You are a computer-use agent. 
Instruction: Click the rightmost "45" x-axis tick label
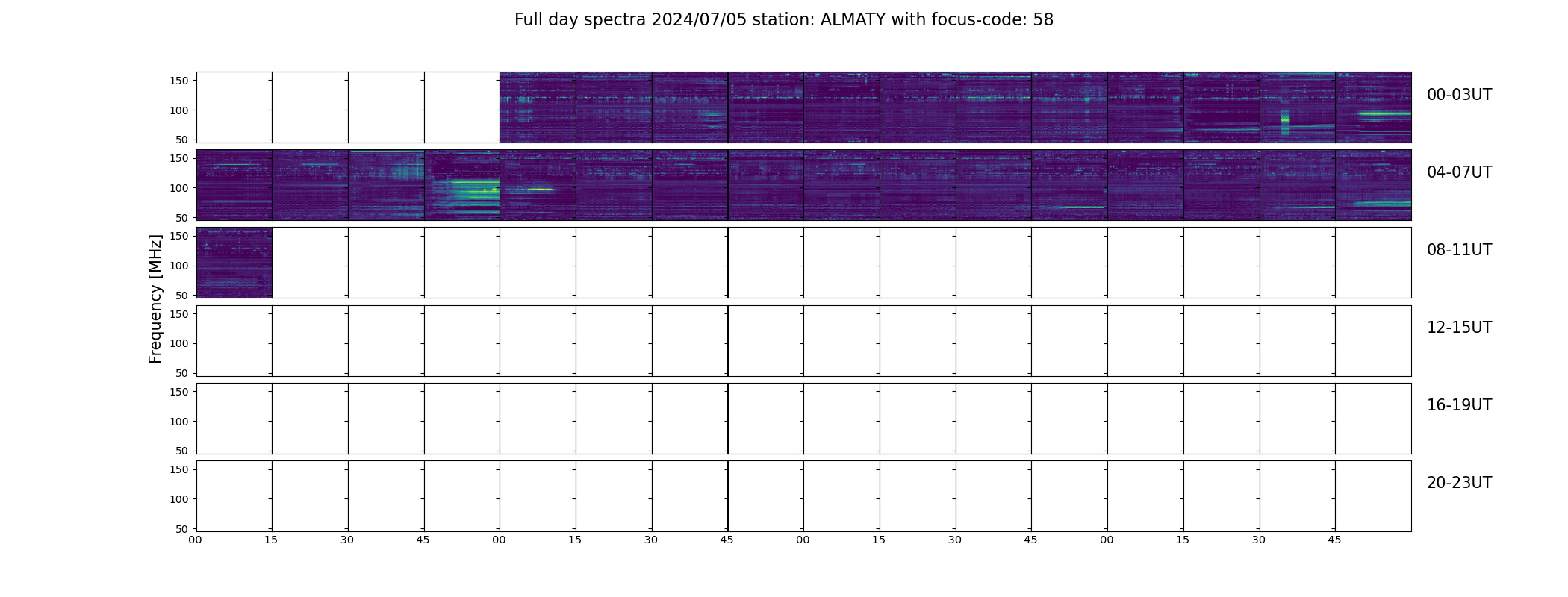(x=1334, y=540)
